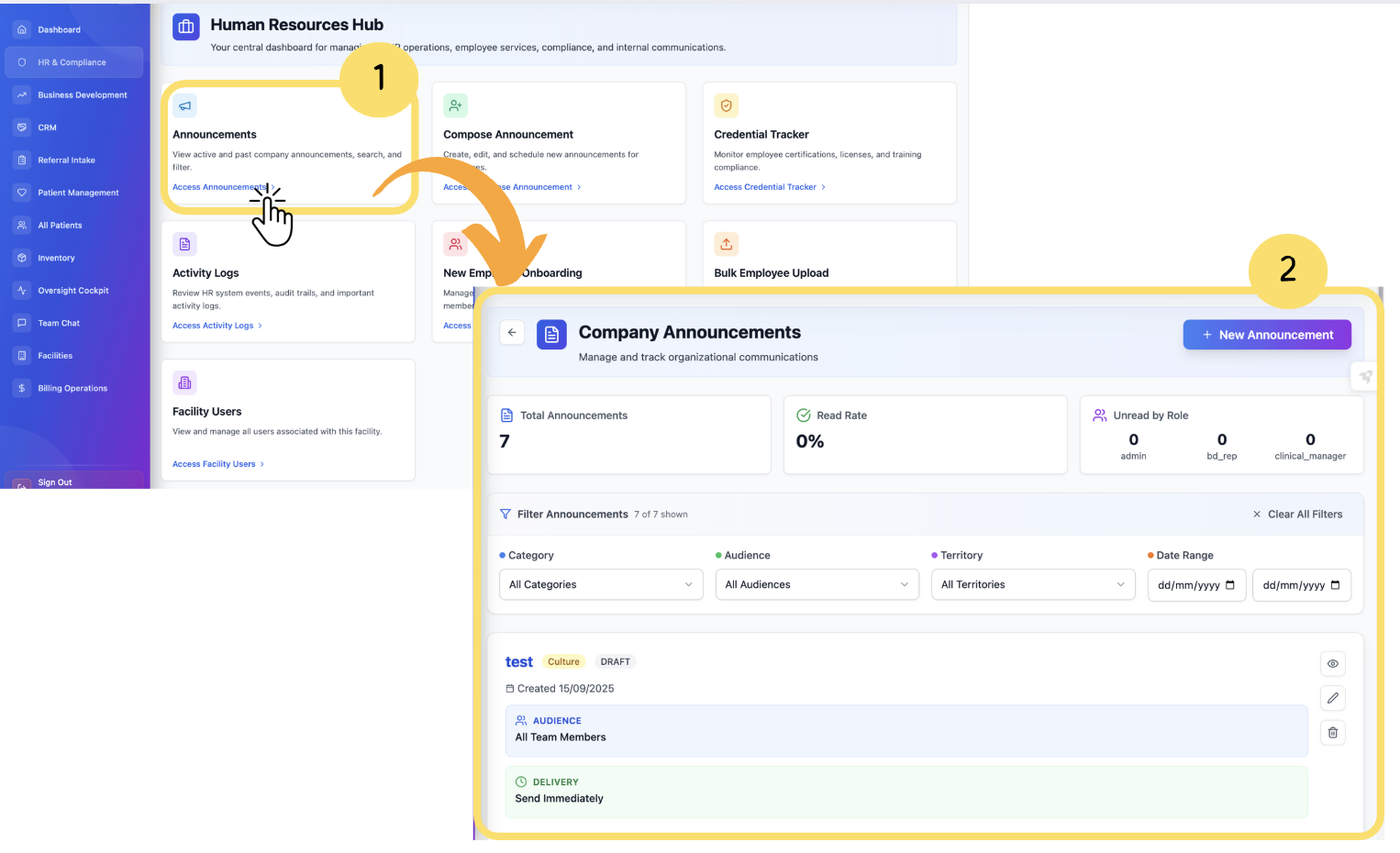The height and width of the screenshot is (853, 1400).
Task: Go to Patient Management in the sidebar
Action: [x=78, y=193]
